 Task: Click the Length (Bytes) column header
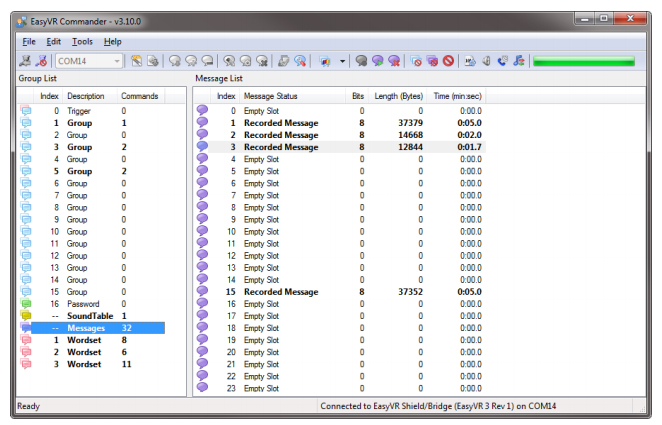[x=398, y=96]
